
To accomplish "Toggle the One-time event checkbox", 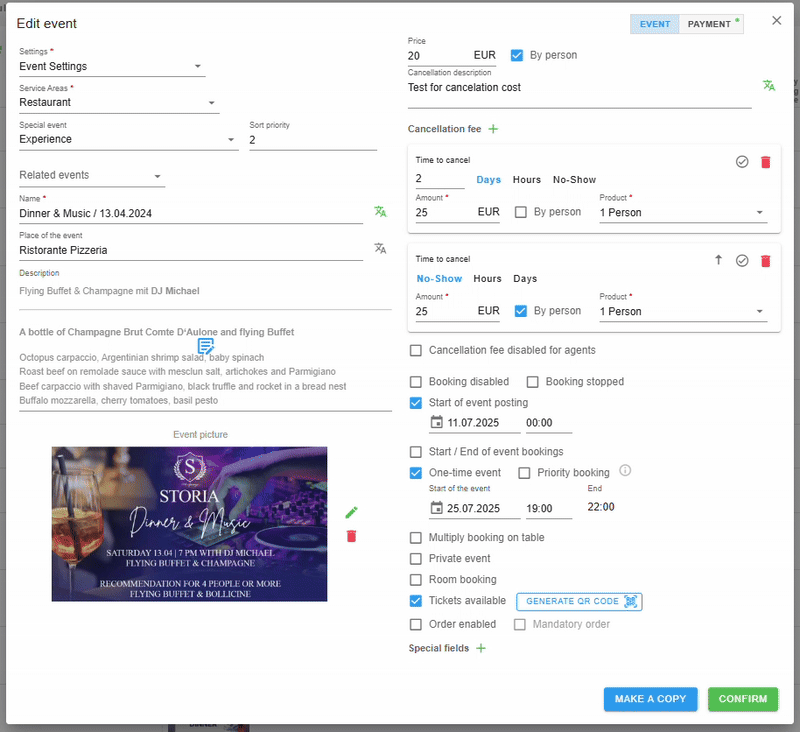I will (x=416, y=473).
